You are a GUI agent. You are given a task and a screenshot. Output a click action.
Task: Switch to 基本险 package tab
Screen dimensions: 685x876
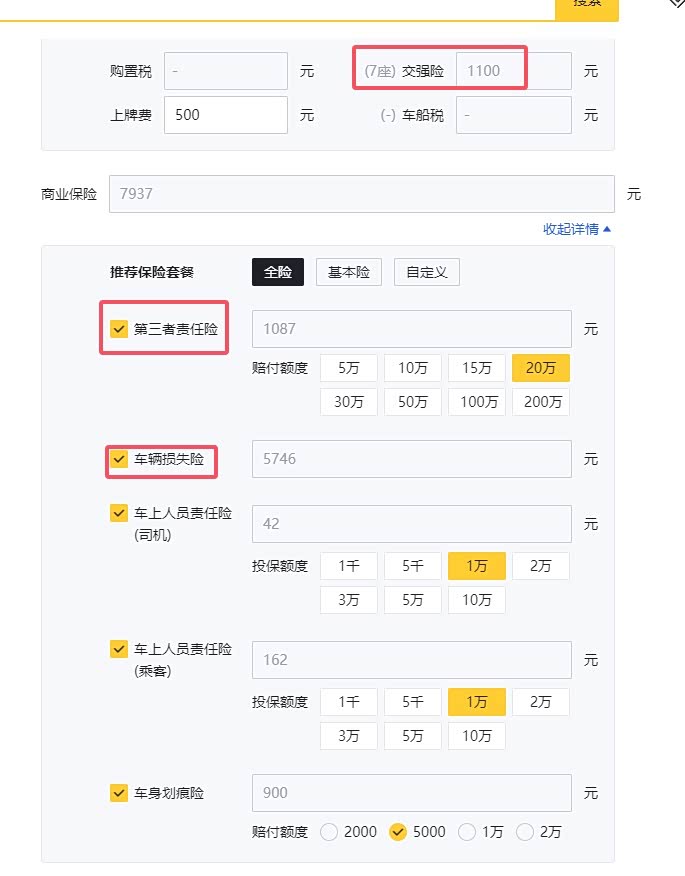click(x=349, y=272)
